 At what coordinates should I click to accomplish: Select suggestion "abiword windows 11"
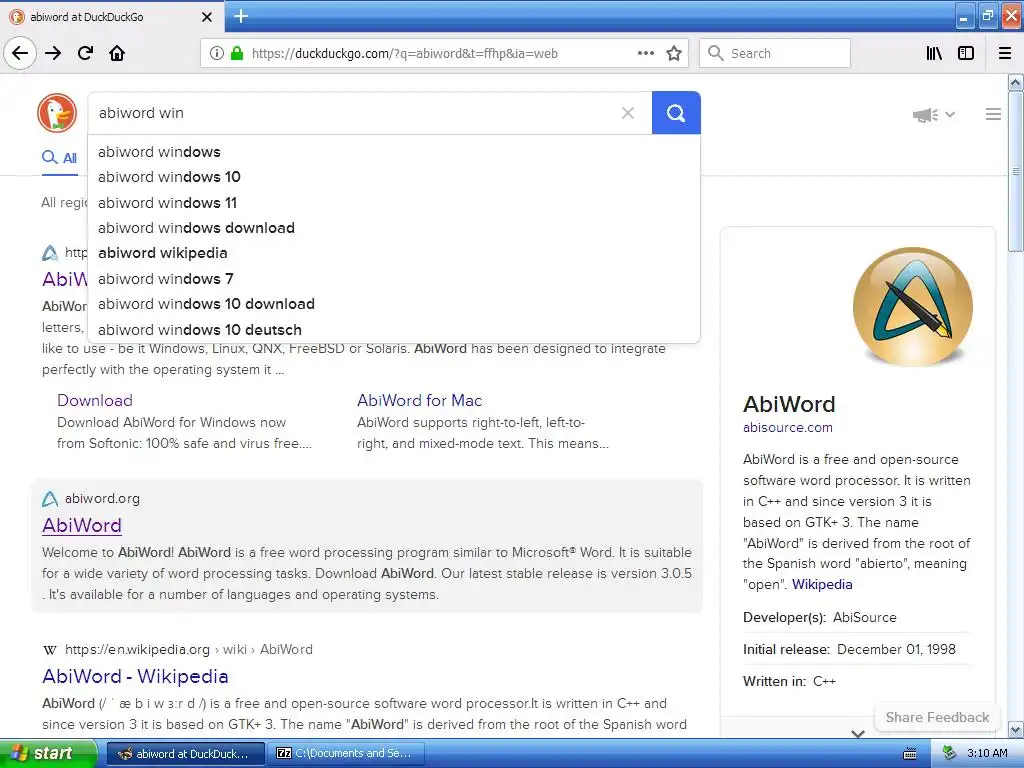click(394, 202)
